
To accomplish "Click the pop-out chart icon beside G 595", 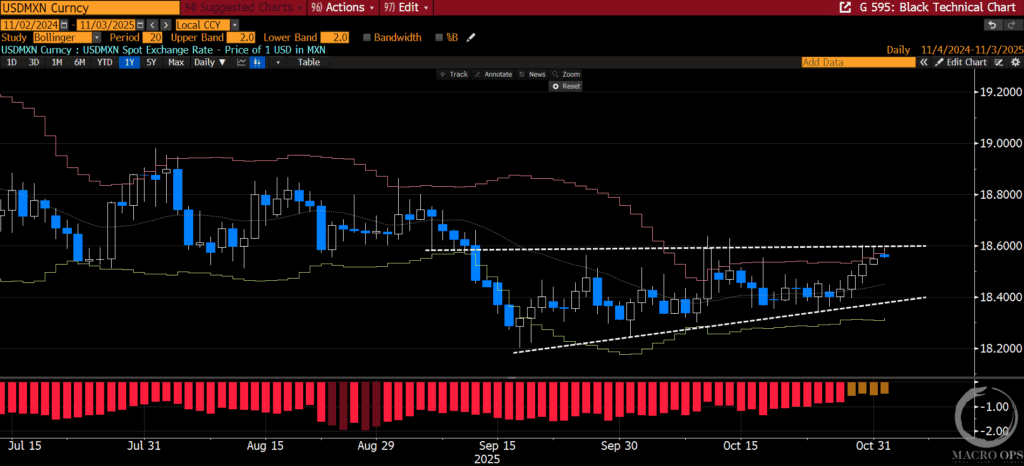I will click(843, 7).
